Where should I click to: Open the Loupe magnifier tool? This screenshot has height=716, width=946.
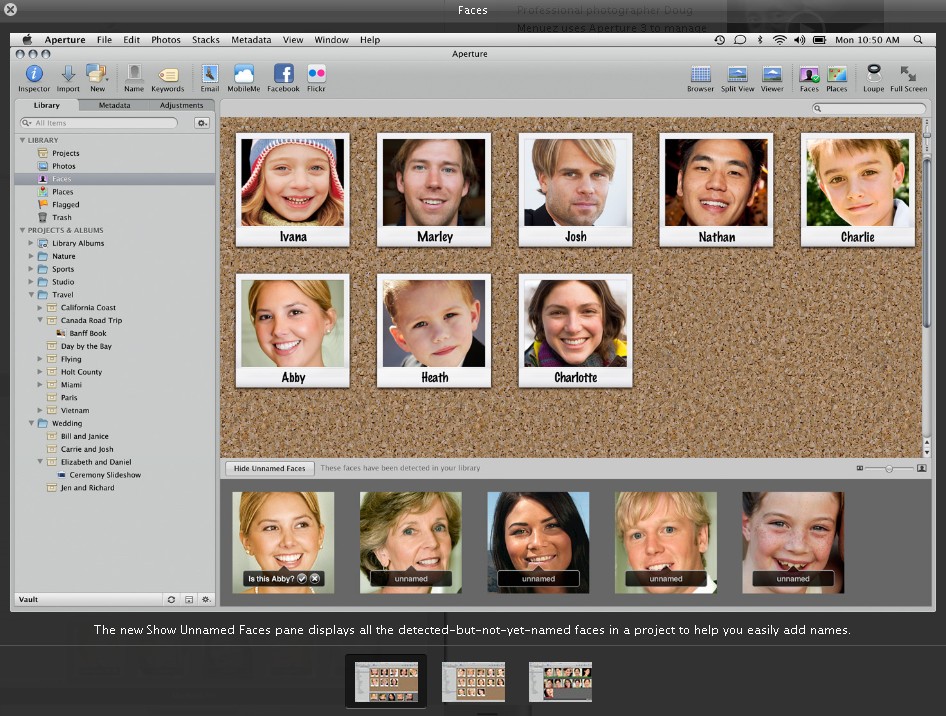[873, 75]
